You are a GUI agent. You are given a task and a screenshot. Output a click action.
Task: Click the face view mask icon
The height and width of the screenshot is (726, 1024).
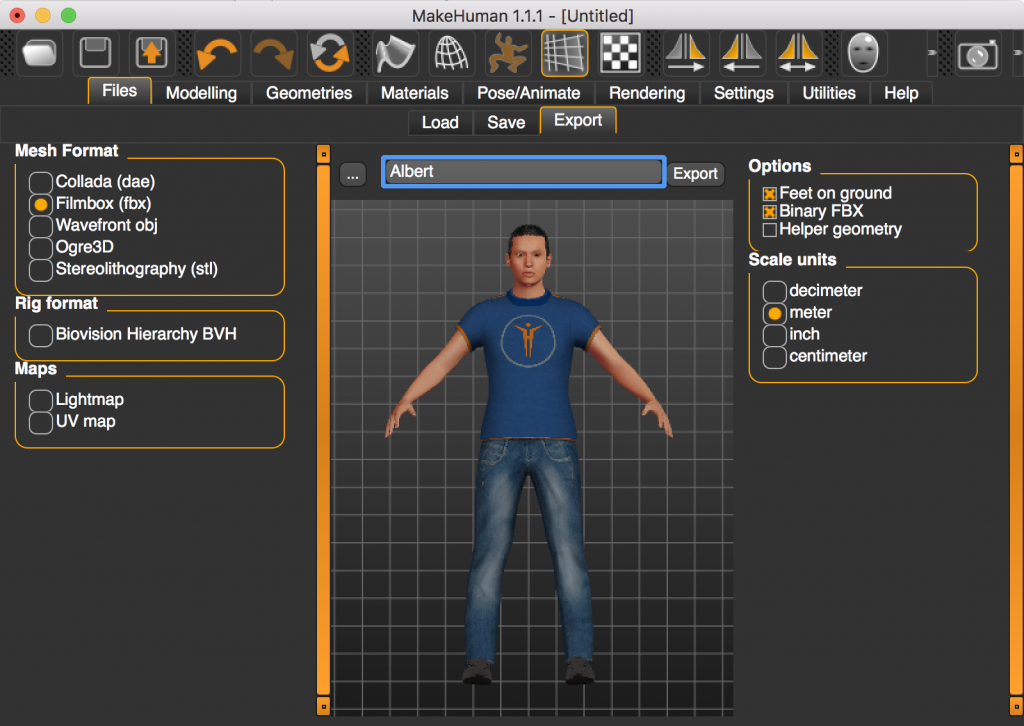(864, 53)
